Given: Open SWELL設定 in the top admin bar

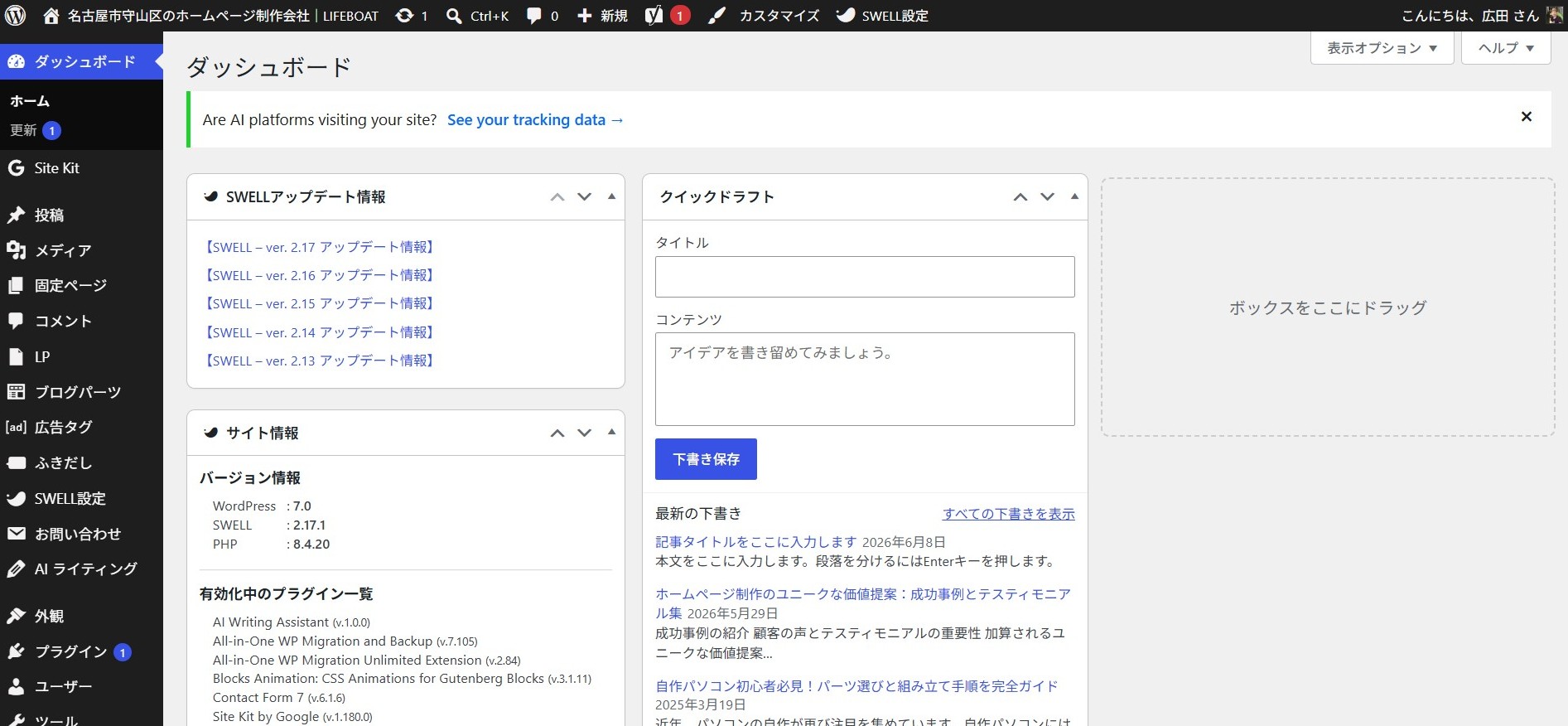Looking at the screenshot, I should pos(882,16).
